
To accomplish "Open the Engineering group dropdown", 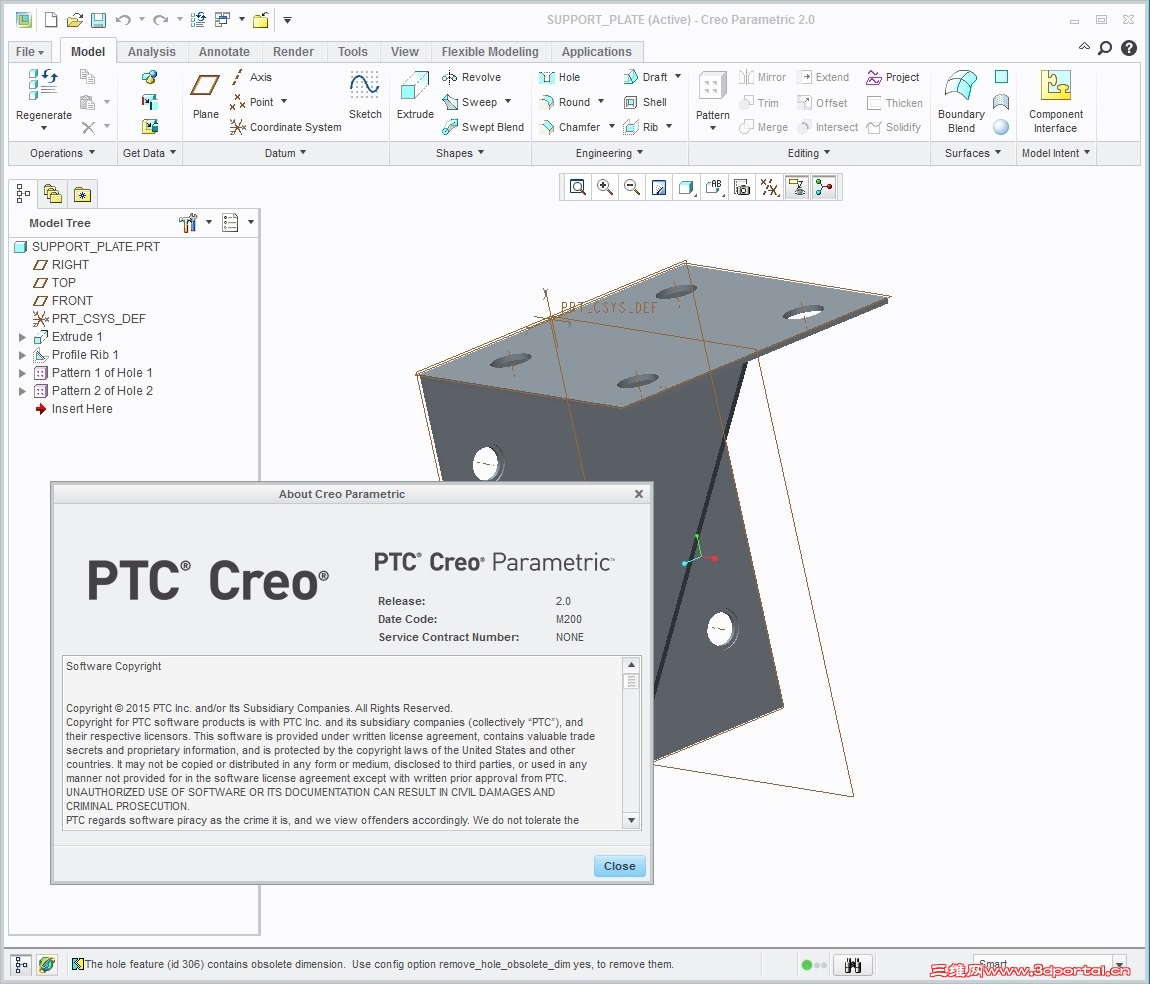I will point(609,153).
